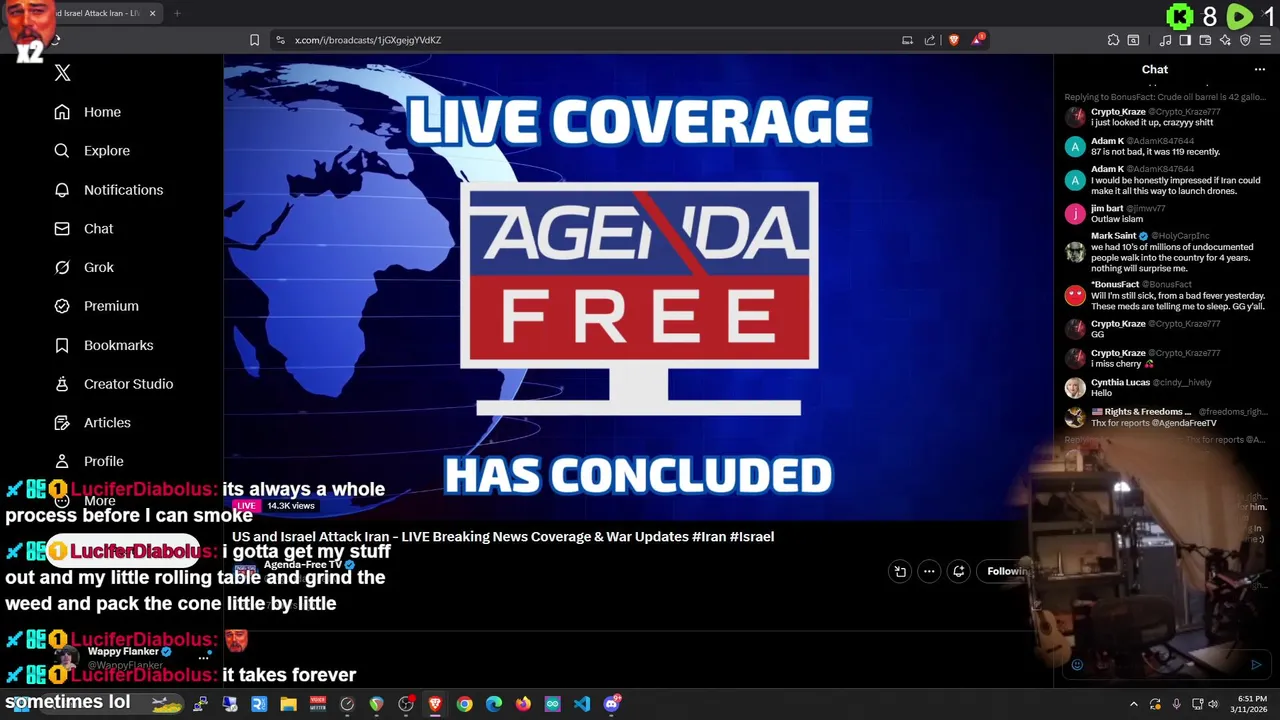1280x720 pixels.
Task: Click the Brave icon in the taskbar
Action: 435,704
